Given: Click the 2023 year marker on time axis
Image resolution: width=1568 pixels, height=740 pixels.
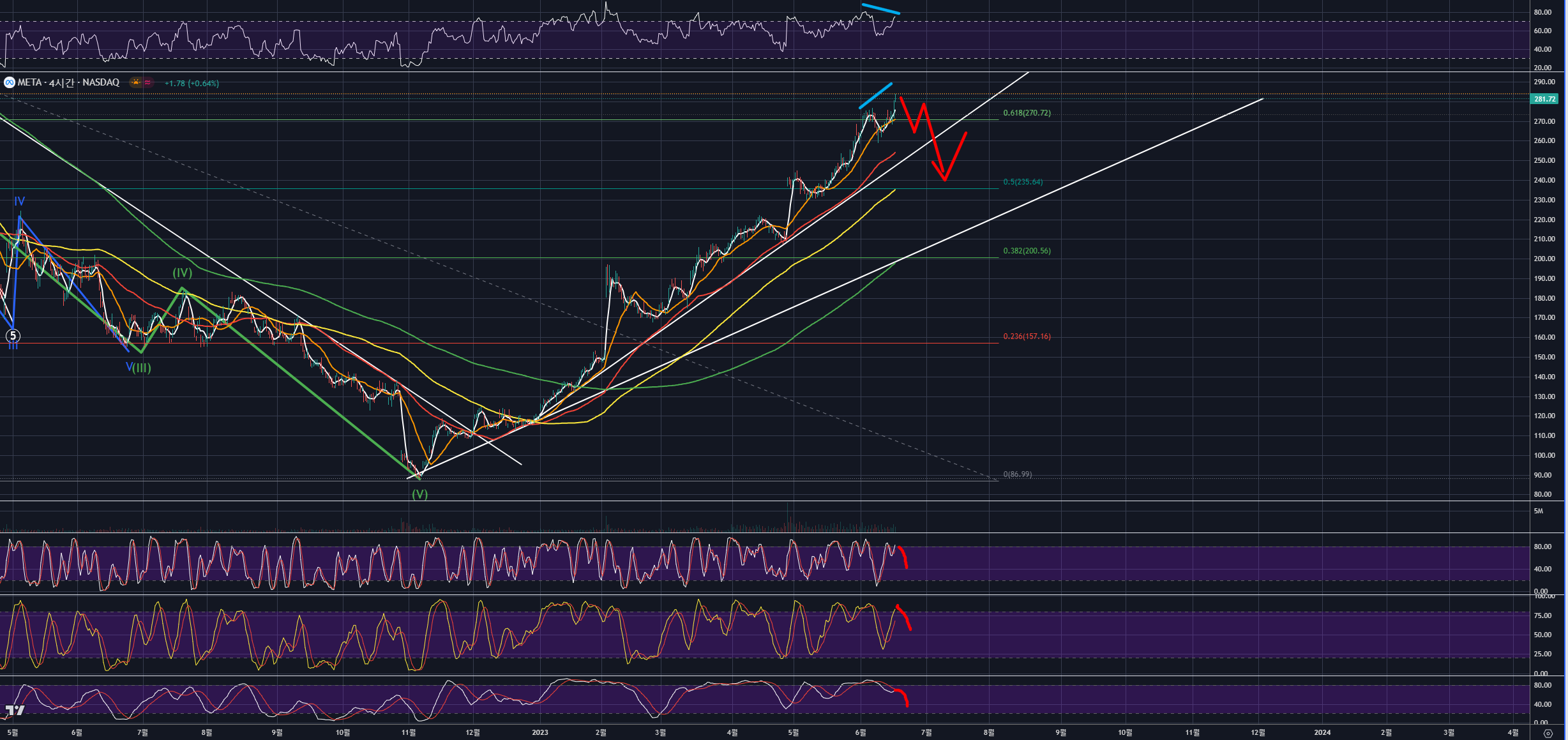Looking at the screenshot, I should (x=540, y=732).
